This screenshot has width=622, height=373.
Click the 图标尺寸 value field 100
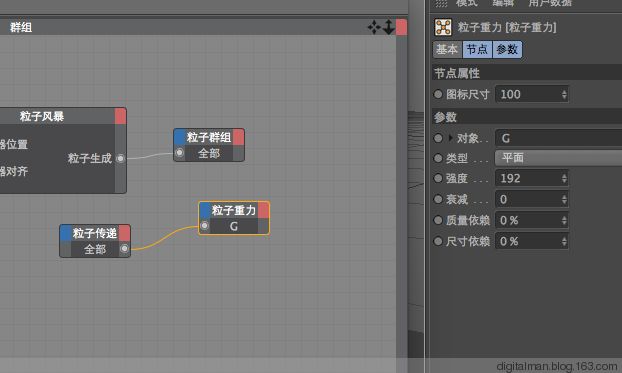(x=532, y=94)
